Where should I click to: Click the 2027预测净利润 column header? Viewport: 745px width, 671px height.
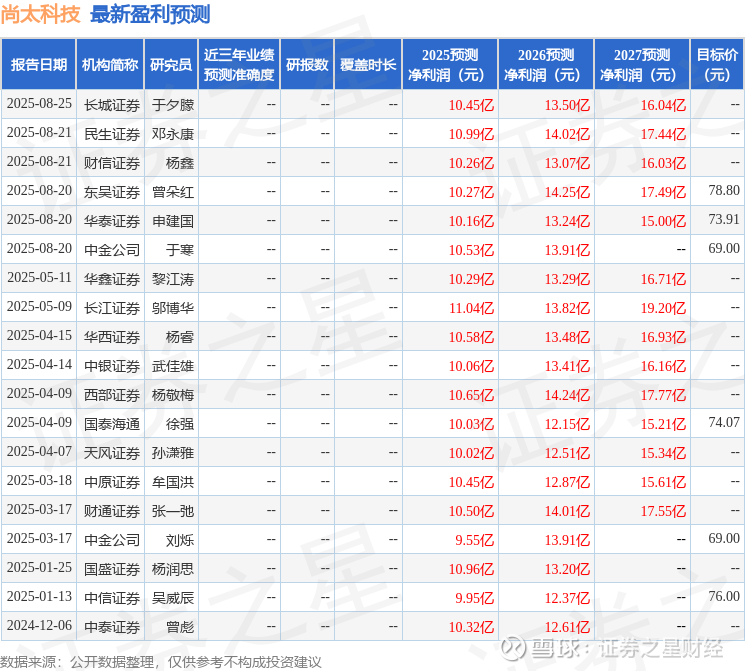642,65
